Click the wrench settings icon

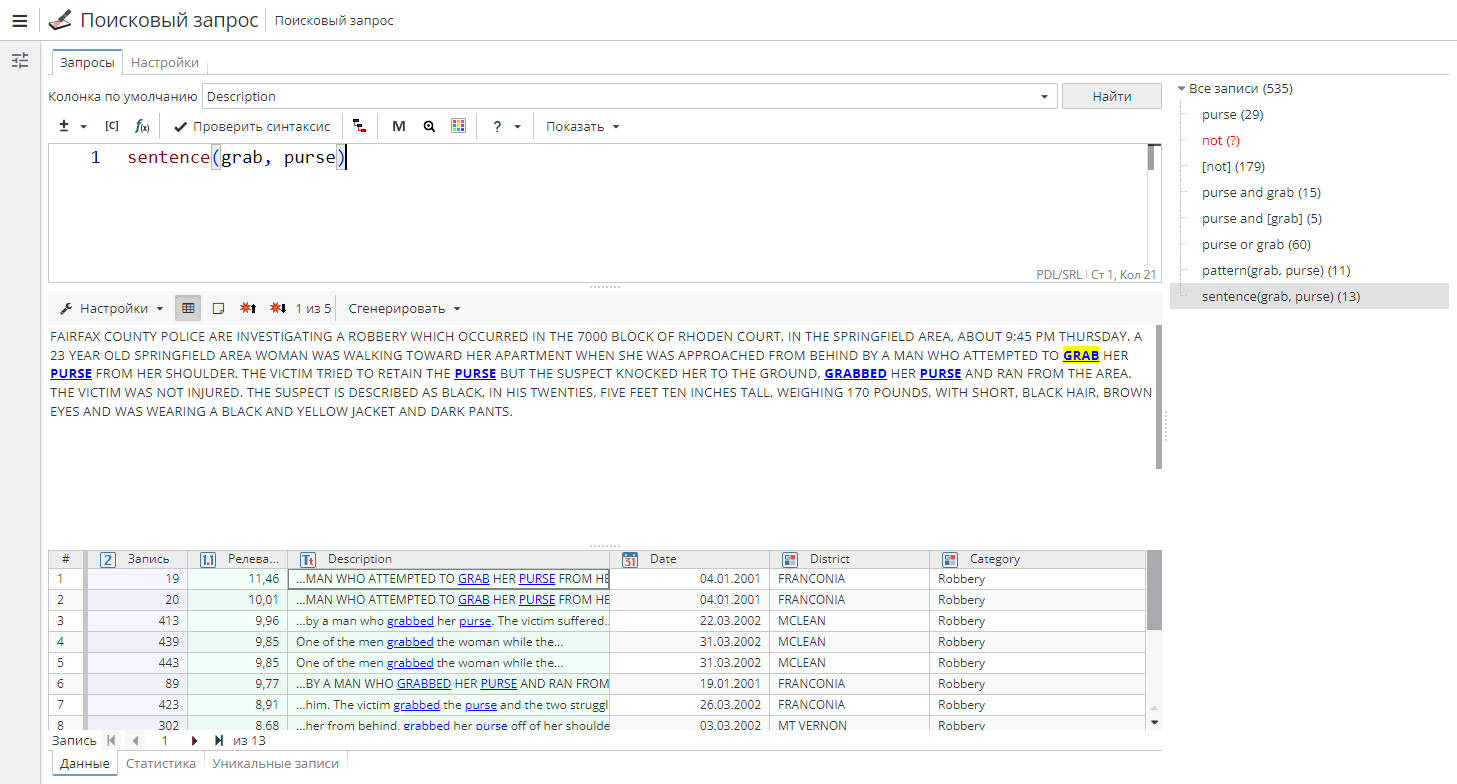point(66,308)
